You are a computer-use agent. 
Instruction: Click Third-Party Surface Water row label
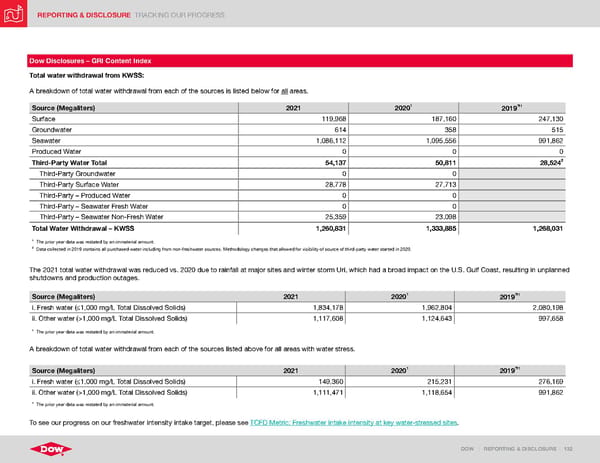(x=79, y=184)
